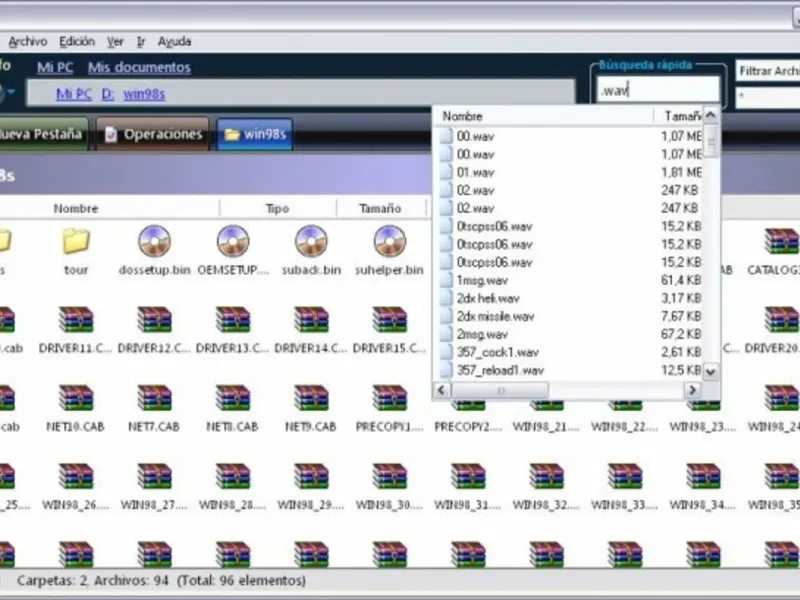This screenshot has width=800, height=600.
Task: Select the DRIVER12 cab archive icon
Action: 155,319
